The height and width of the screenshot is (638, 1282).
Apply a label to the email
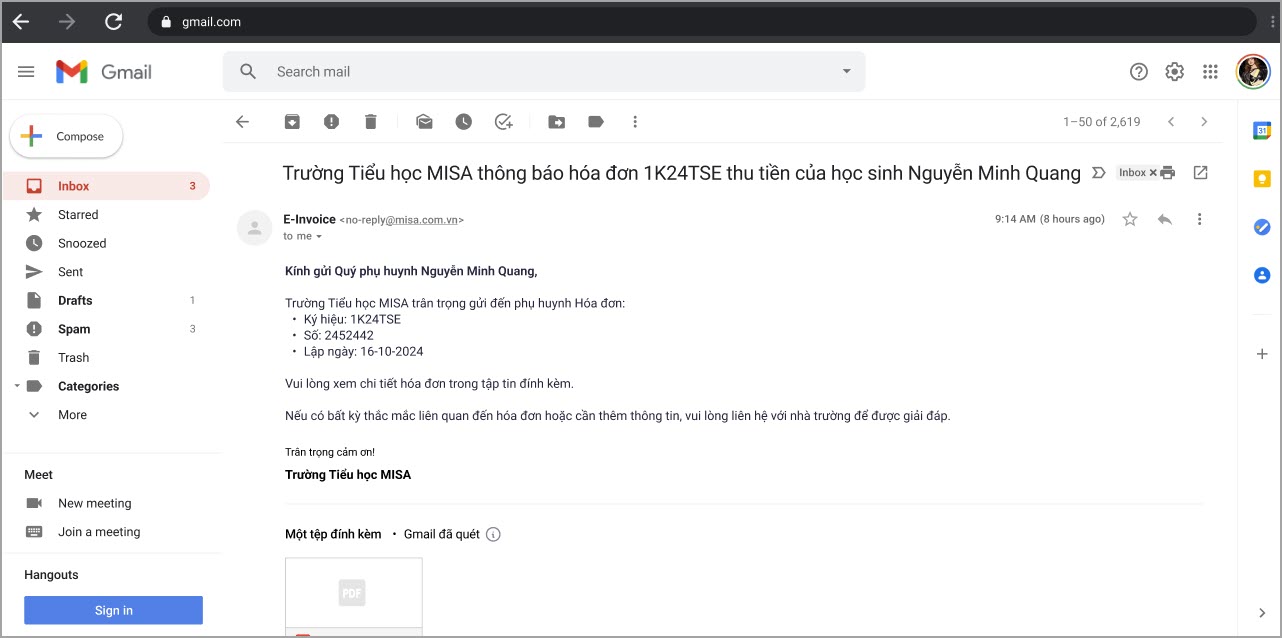[596, 122]
